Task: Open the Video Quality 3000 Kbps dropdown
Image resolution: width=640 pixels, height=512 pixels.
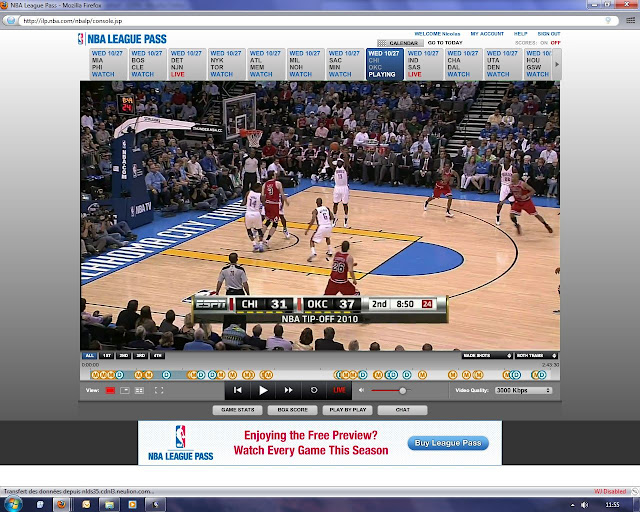Action: (x=523, y=390)
